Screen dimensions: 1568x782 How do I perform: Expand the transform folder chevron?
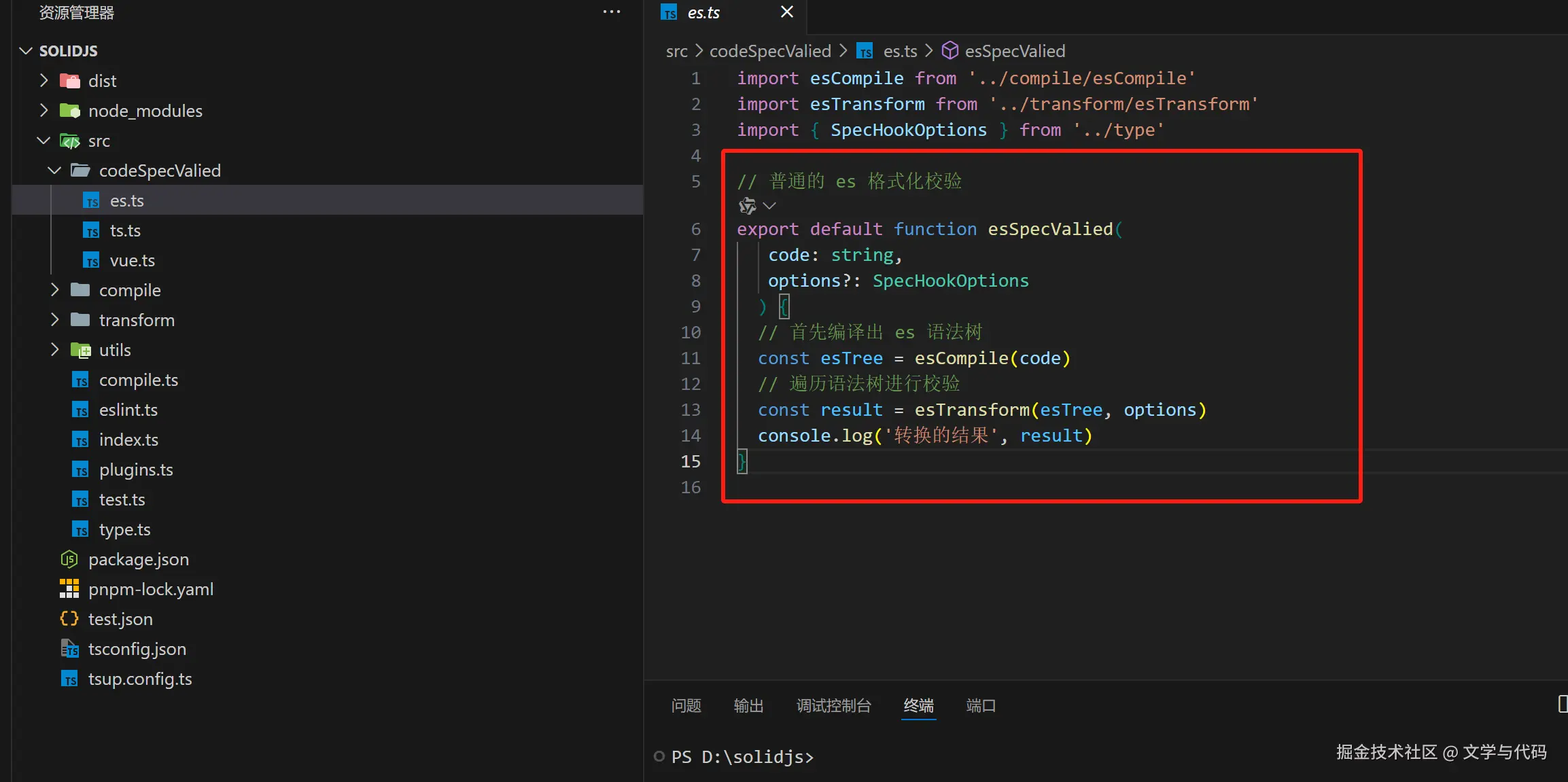[x=55, y=320]
